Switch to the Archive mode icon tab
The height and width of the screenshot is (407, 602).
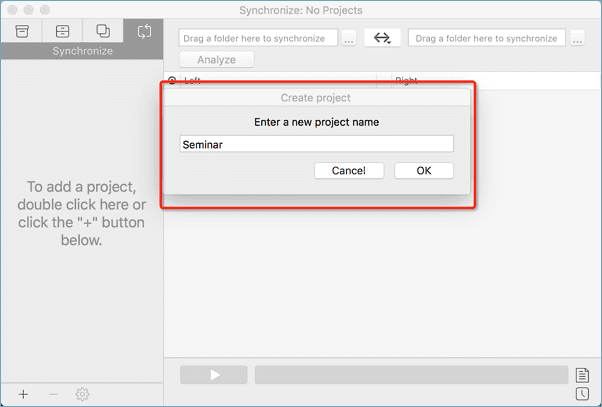62,31
